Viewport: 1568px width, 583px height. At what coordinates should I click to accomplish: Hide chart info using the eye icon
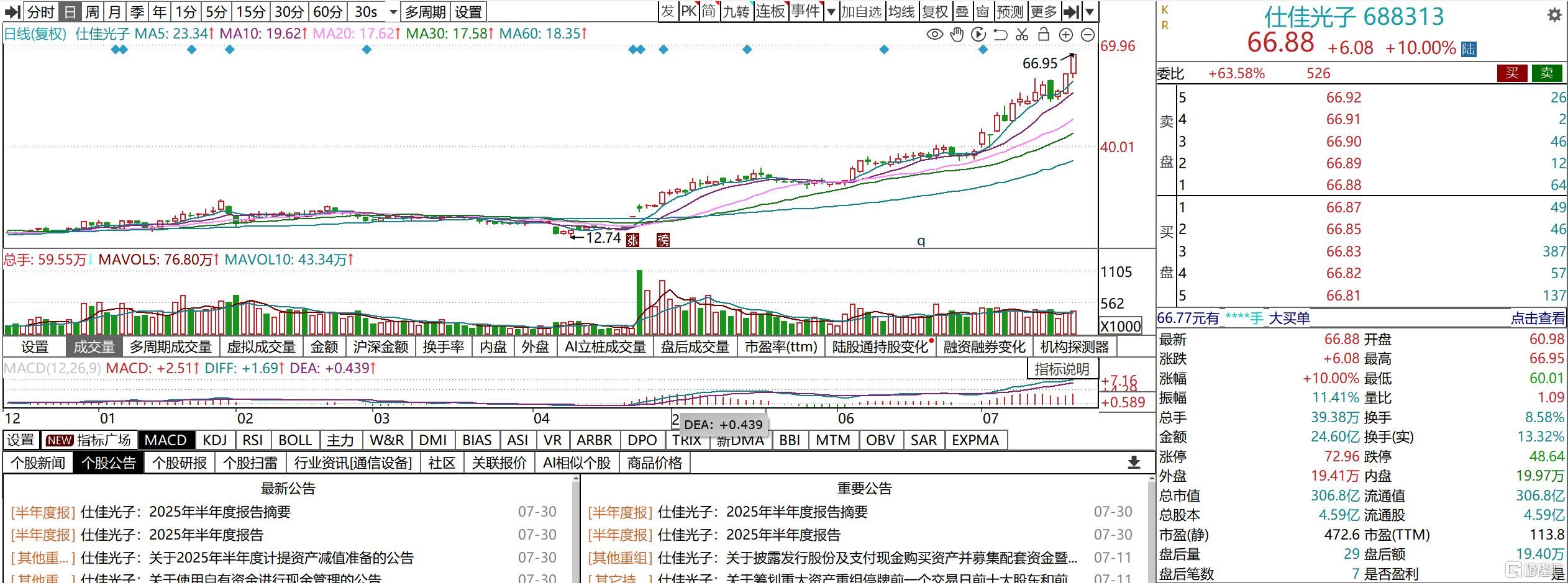(x=934, y=35)
